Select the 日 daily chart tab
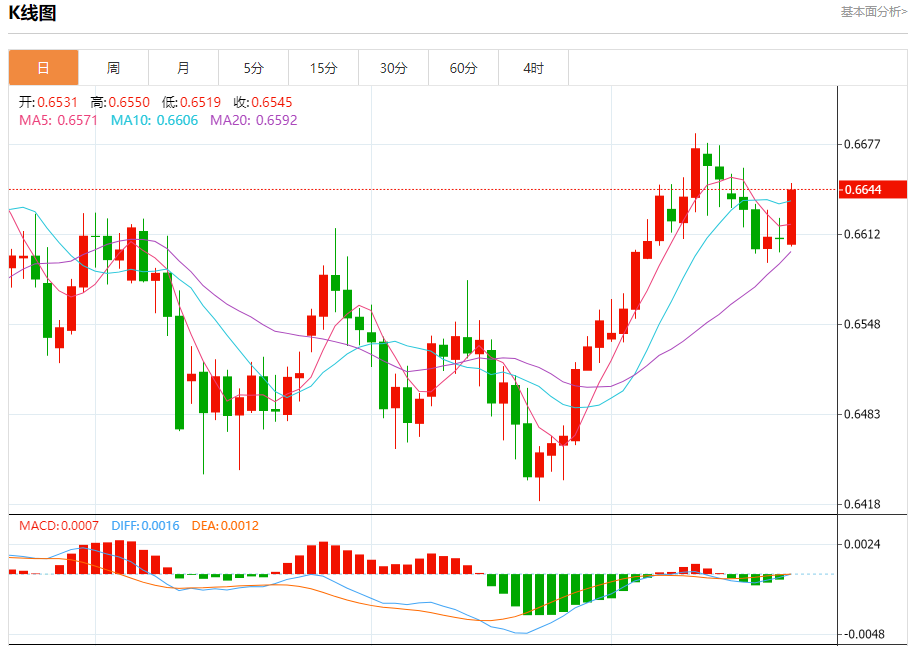Viewport: 910px width, 646px height. (x=43, y=68)
